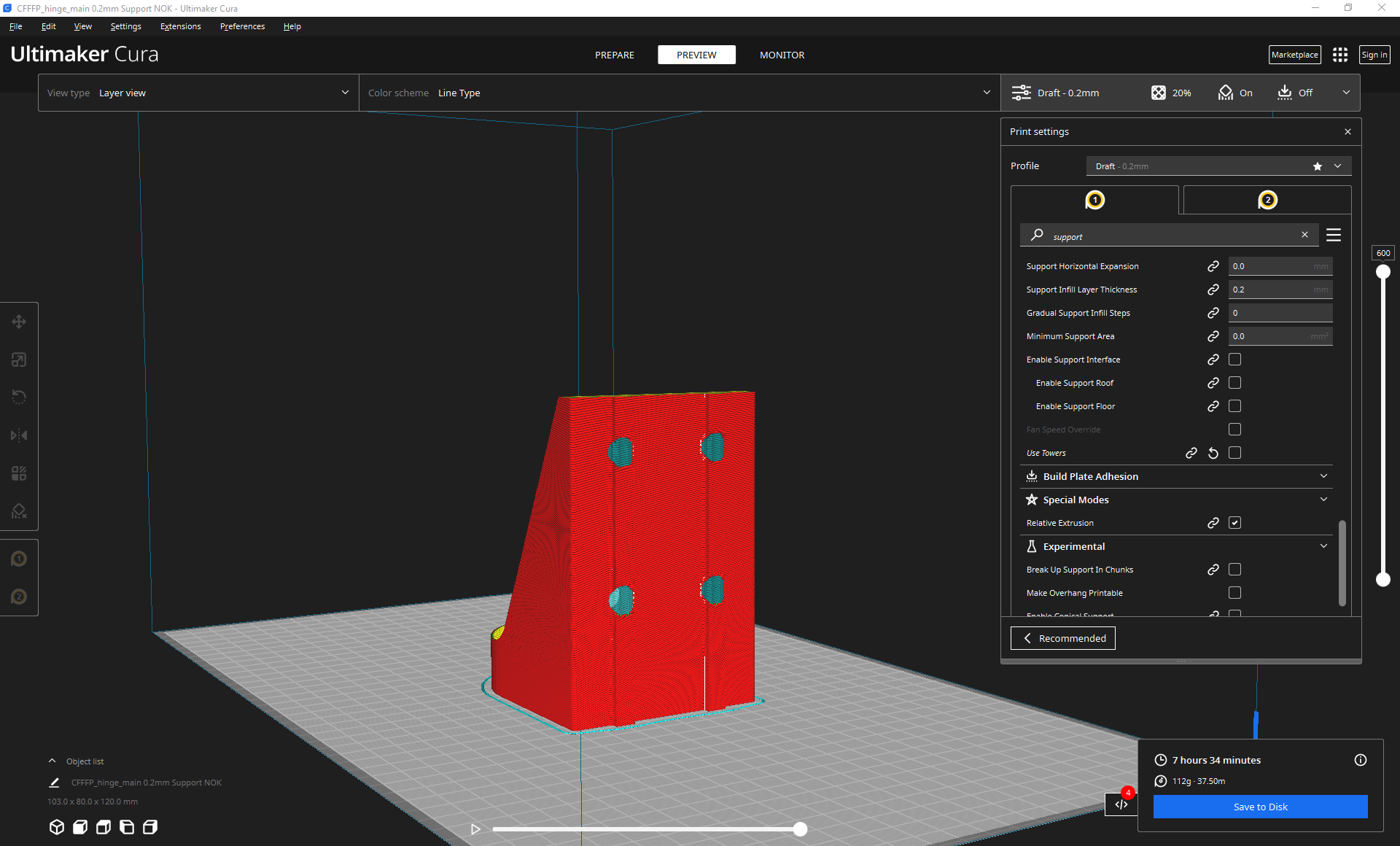Open the application switcher grid icon
The height and width of the screenshot is (846, 1400).
point(1340,55)
